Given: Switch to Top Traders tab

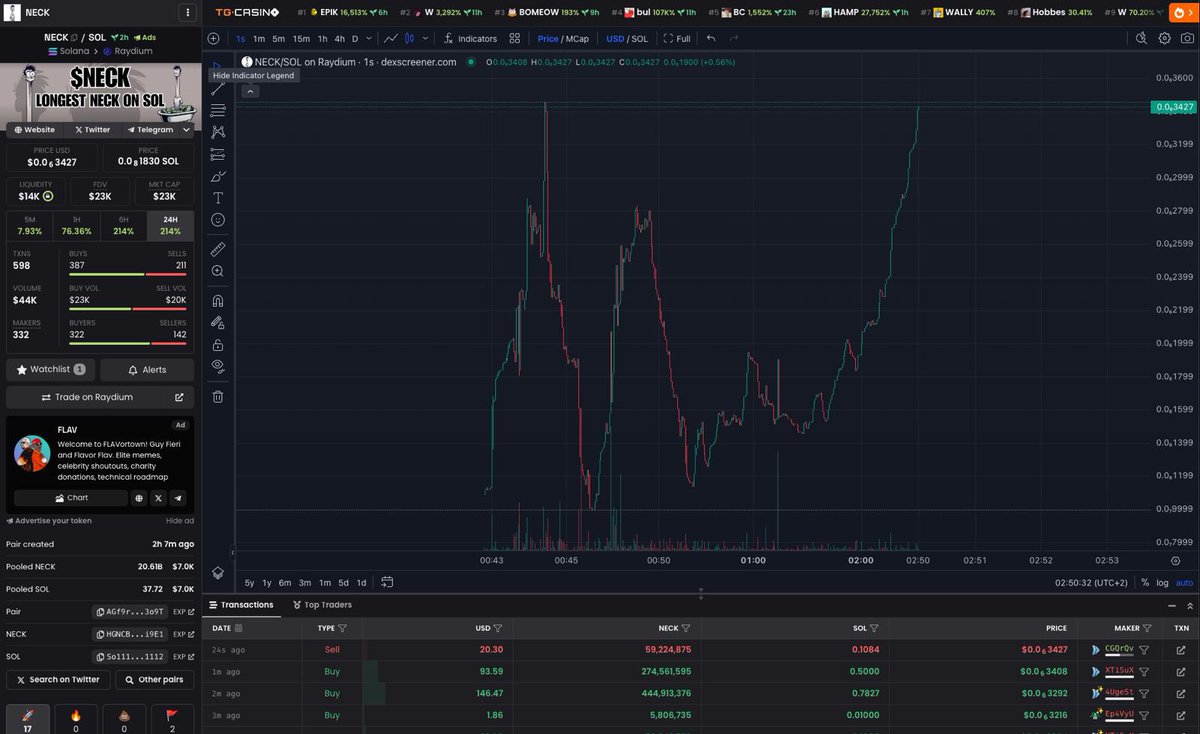Looking at the screenshot, I should click(322, 605).
